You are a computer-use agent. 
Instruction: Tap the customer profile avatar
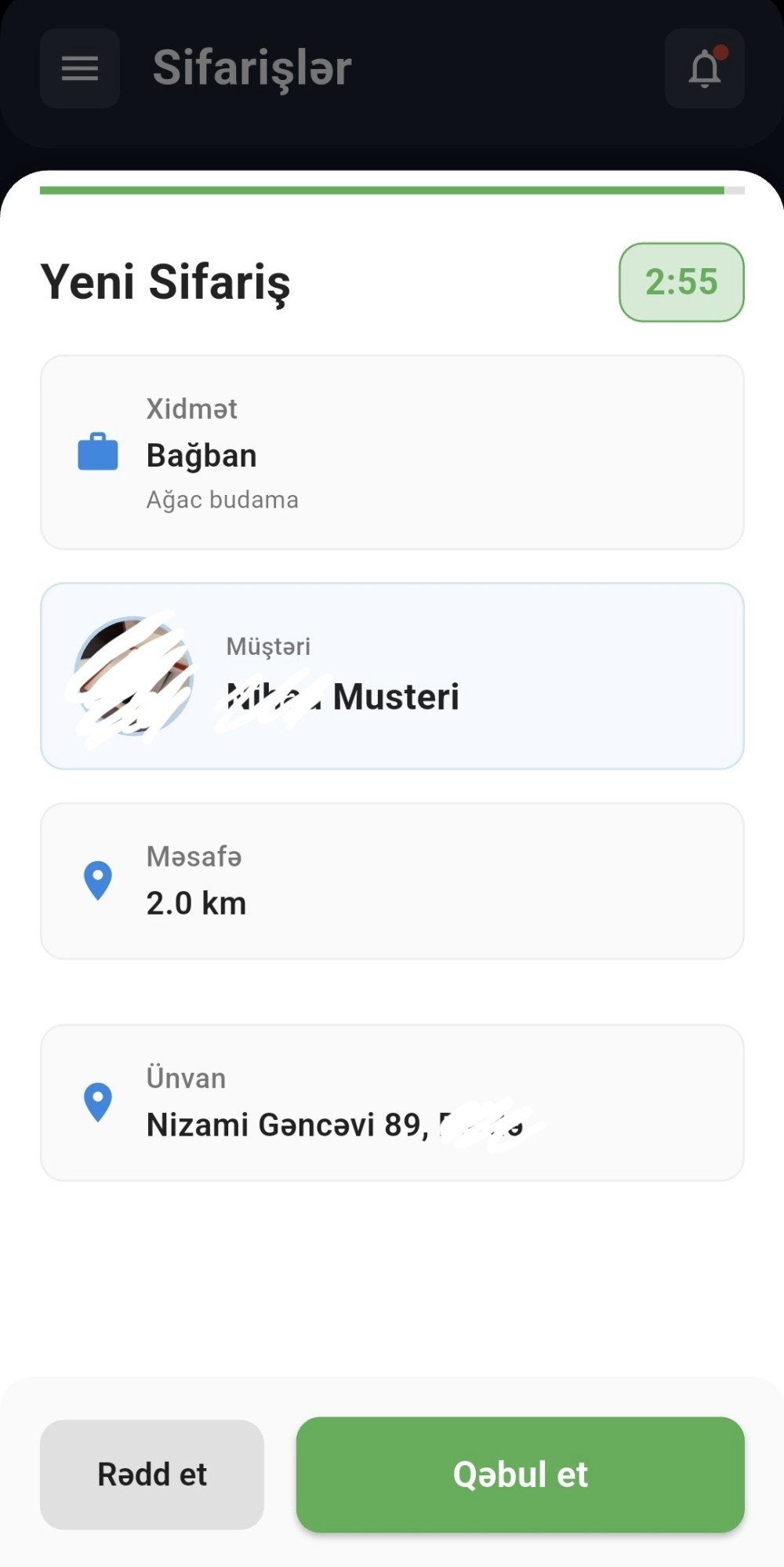133,676
